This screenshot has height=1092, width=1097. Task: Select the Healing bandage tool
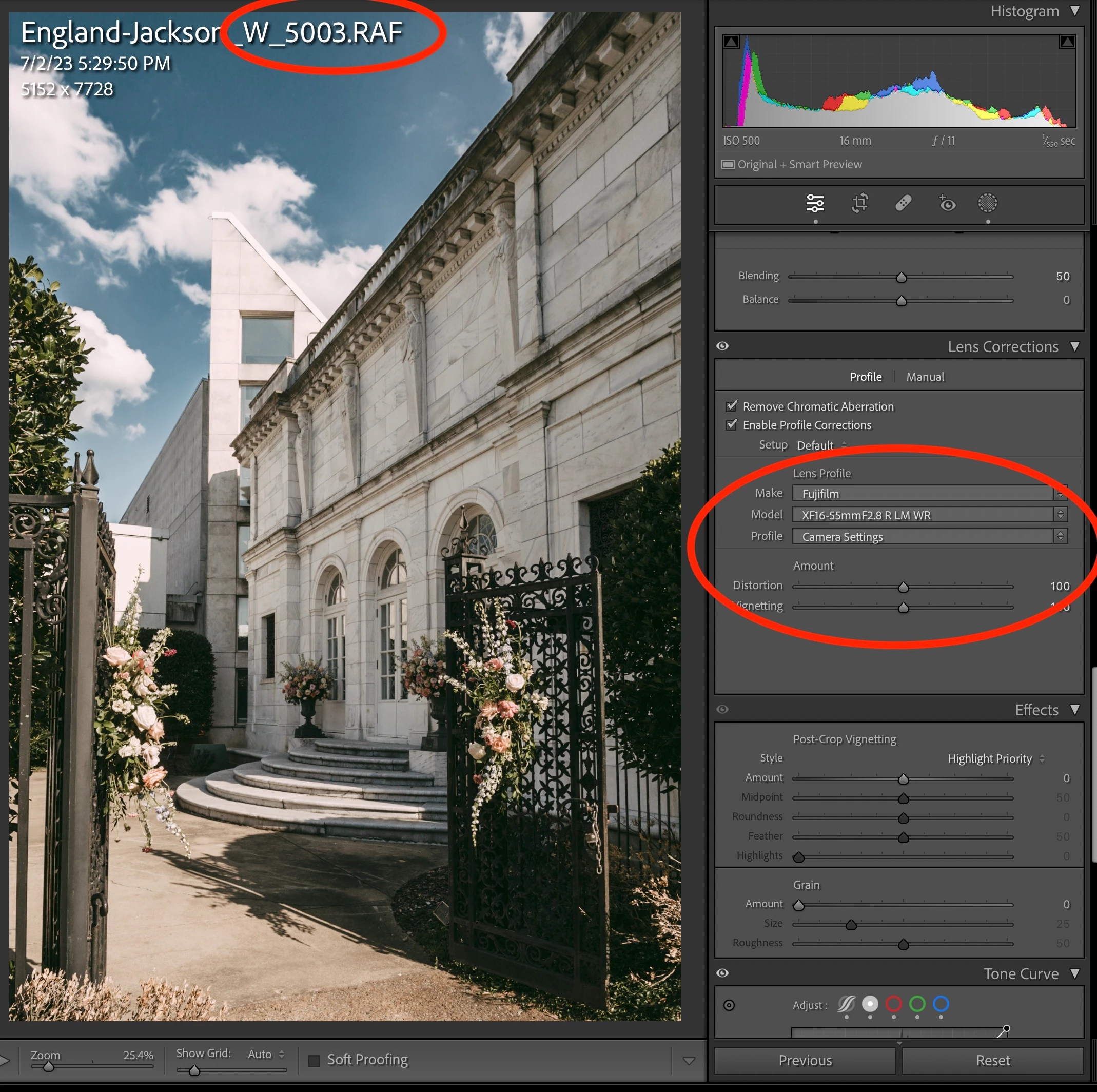903,203
